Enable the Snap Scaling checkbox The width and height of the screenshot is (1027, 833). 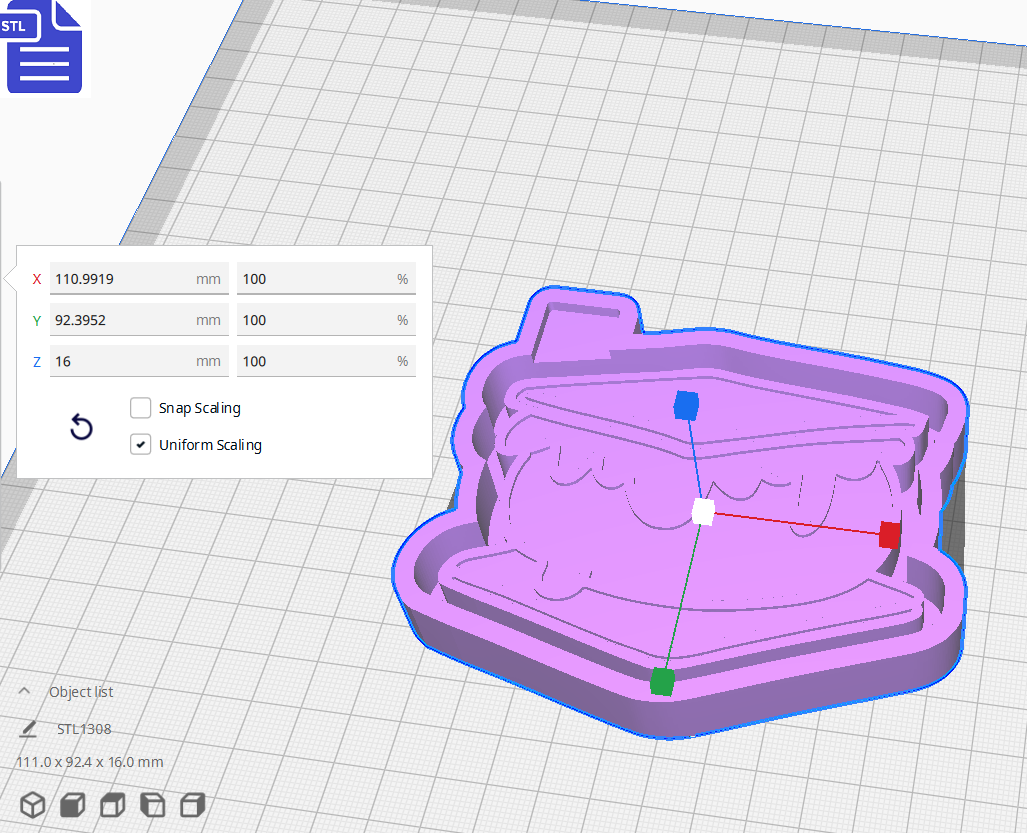[x=140, y=408]
